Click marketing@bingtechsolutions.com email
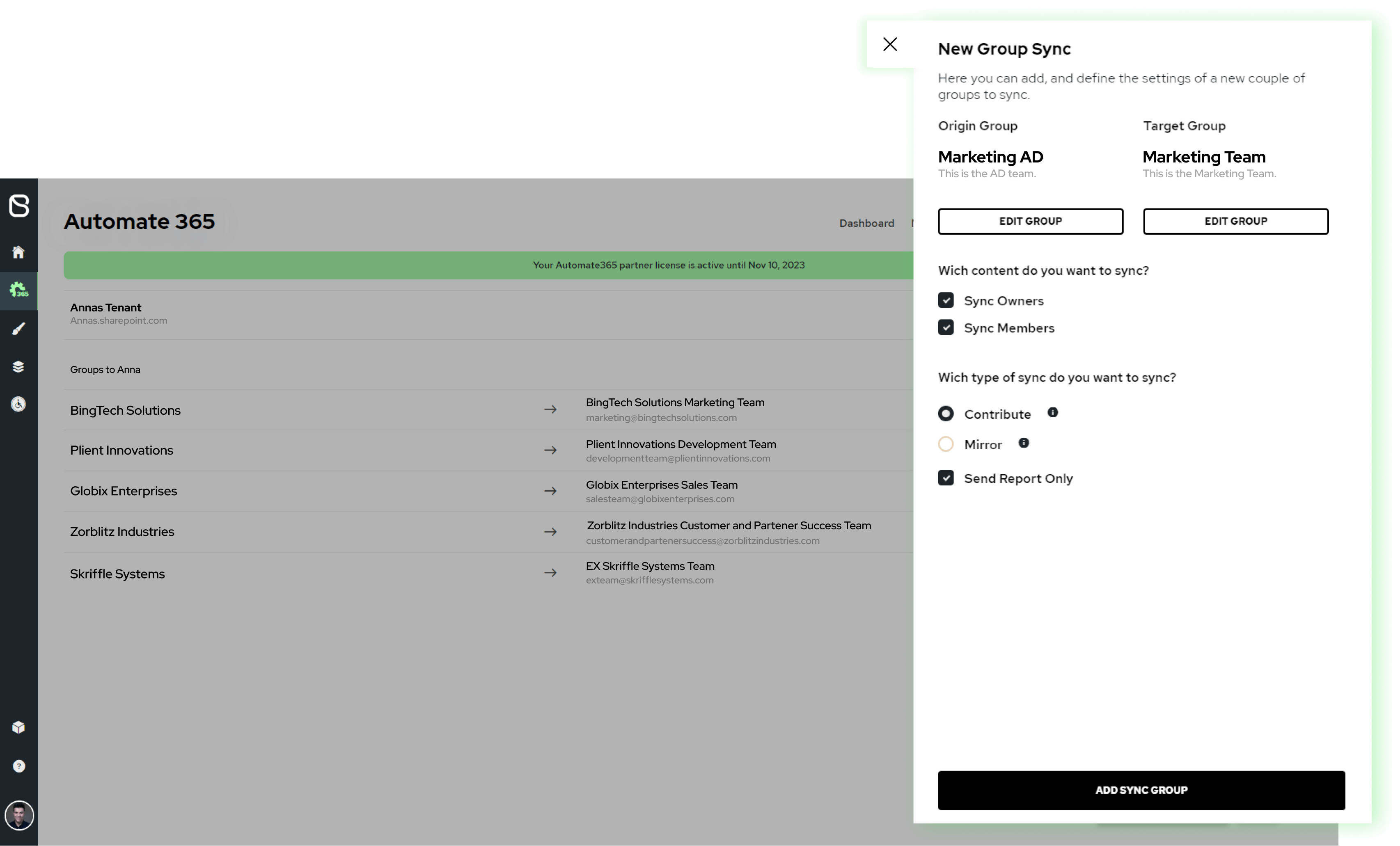This screenshot has height=846, width=1400. pyautogui.click(x=661, y=418)
